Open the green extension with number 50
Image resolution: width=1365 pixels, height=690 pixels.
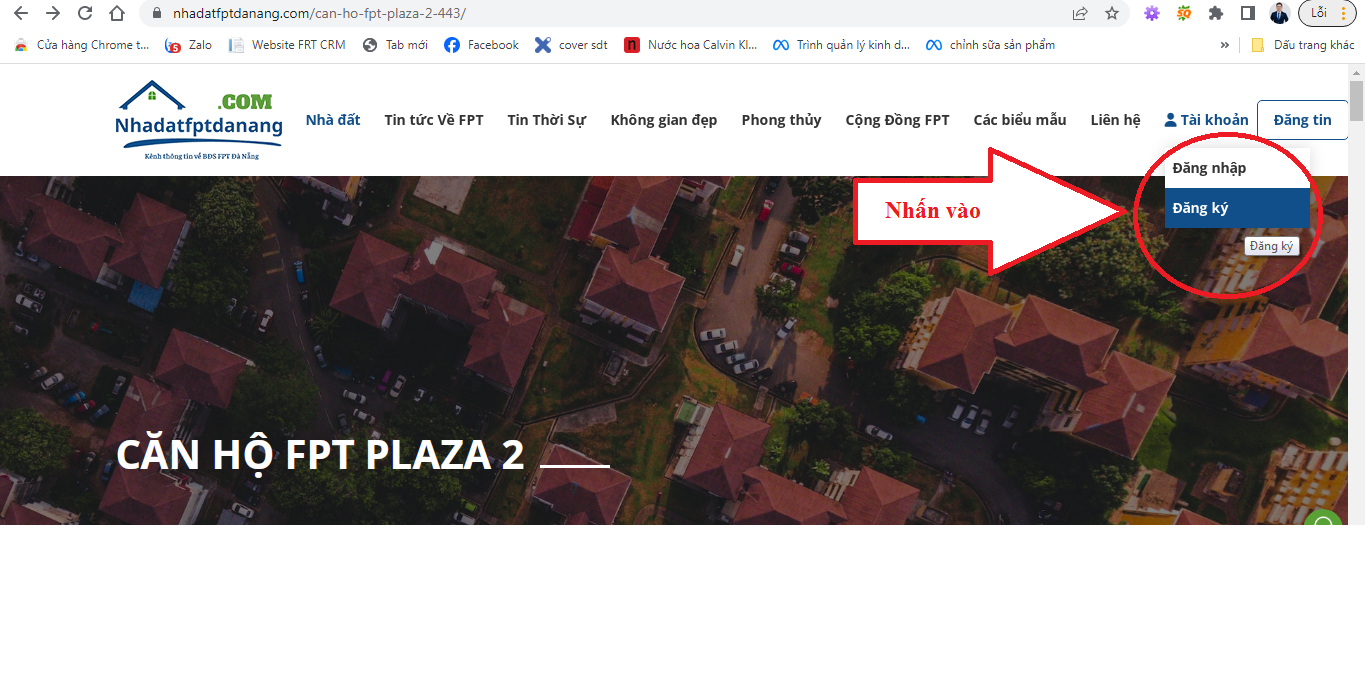pyautogui.click(x=1184, y=14)
